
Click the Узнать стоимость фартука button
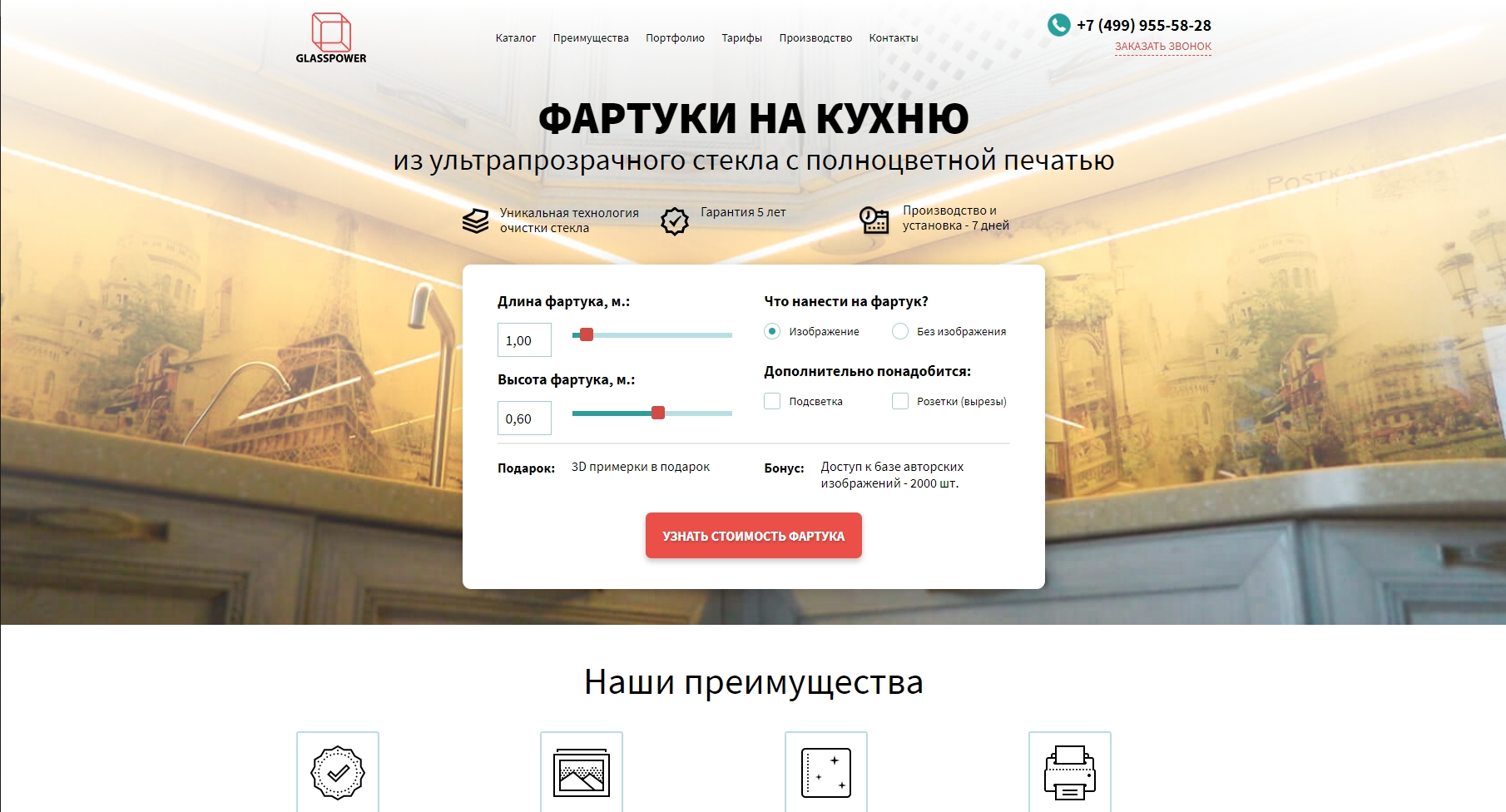click(754, 536)
